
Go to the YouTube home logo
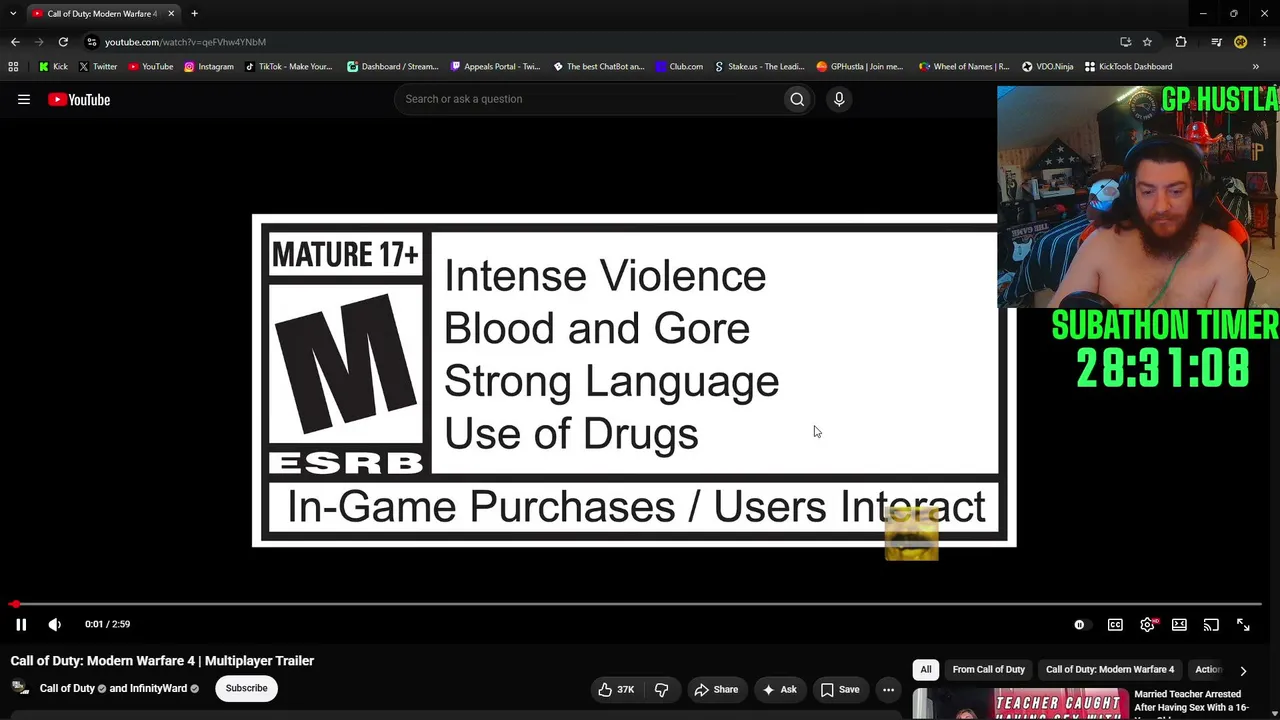(79, 99)
